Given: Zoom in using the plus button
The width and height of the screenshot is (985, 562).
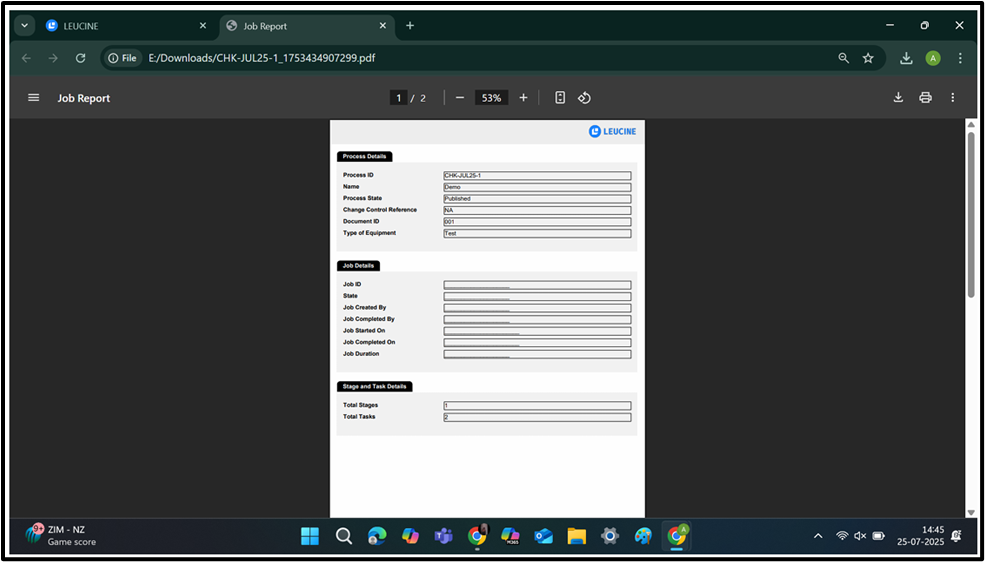Looking at the screenshot, I should point(523,98).
